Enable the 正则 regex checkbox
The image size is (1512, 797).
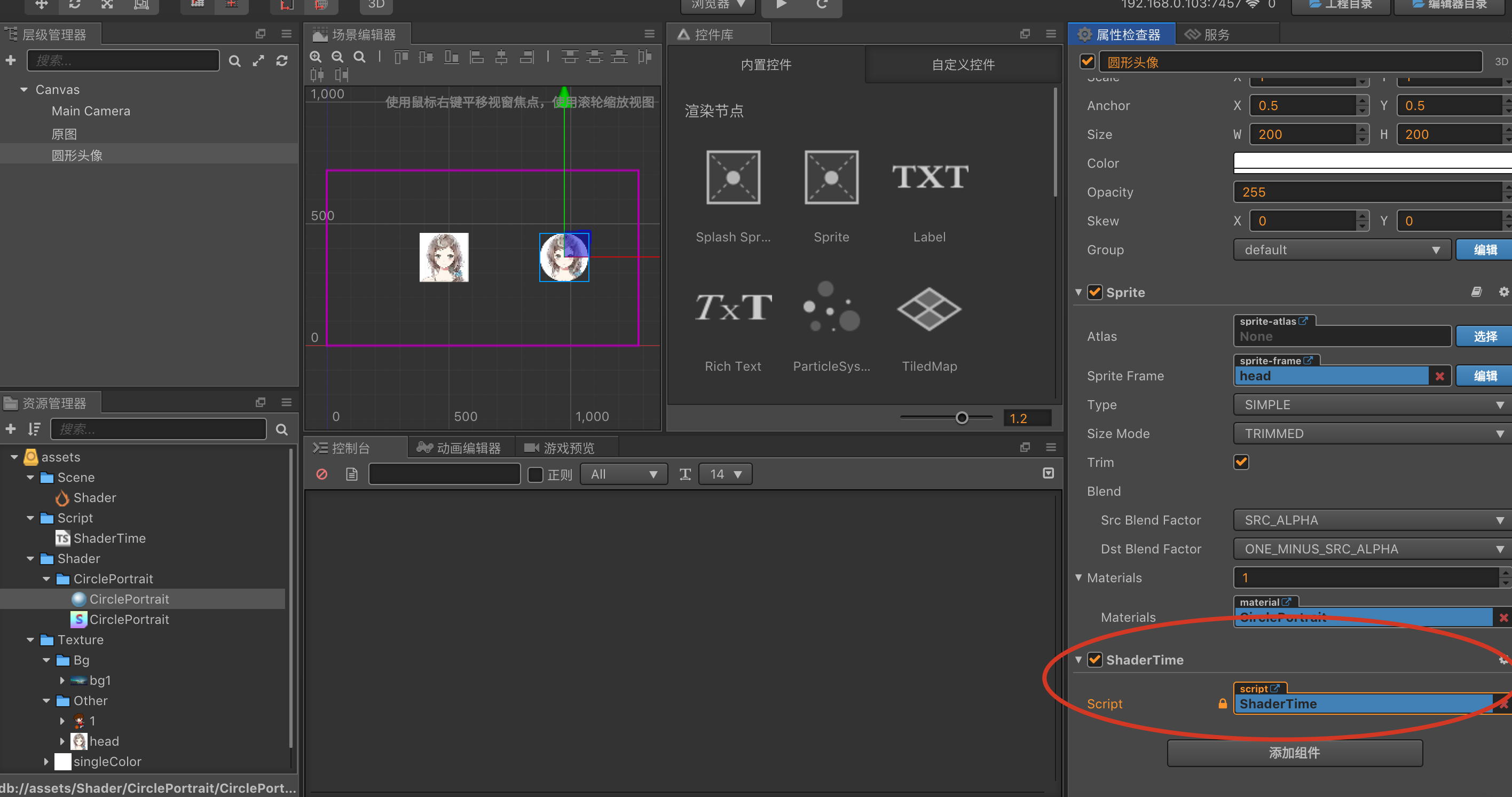pos(535,474)
